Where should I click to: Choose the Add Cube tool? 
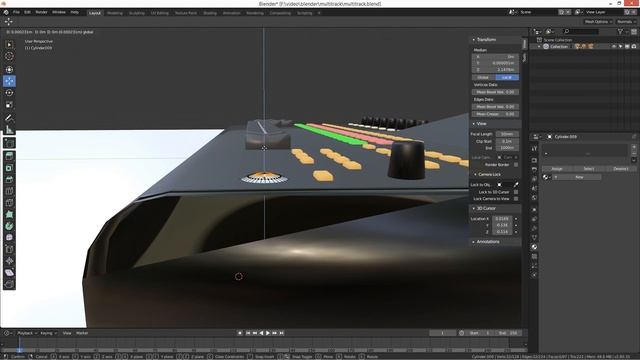(9, 143)
